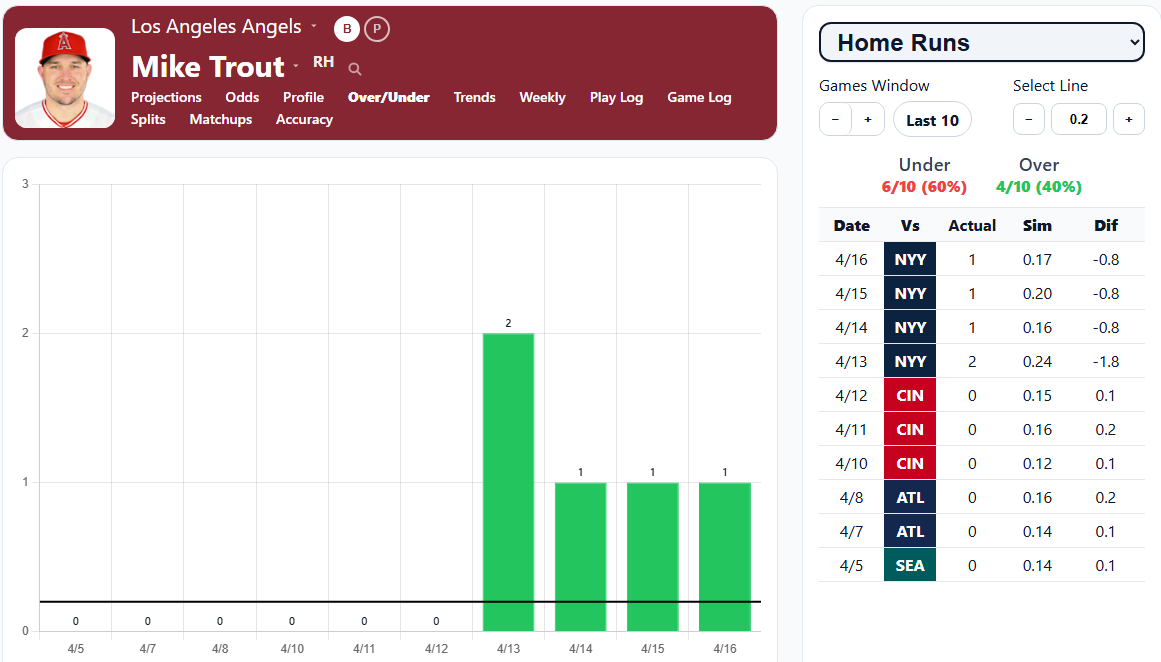
Task: Open the Splits tab
Action: (x=148, y=119)
